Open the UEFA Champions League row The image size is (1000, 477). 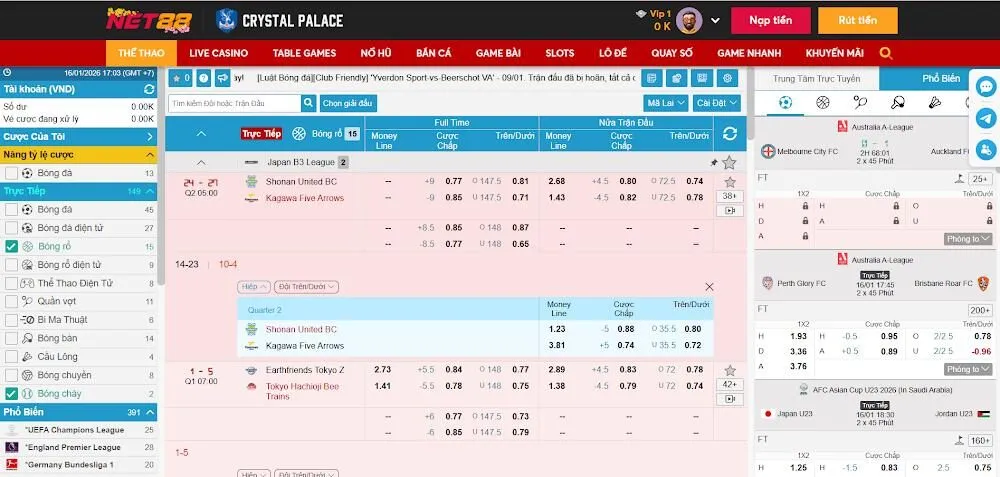pos(78,430)
